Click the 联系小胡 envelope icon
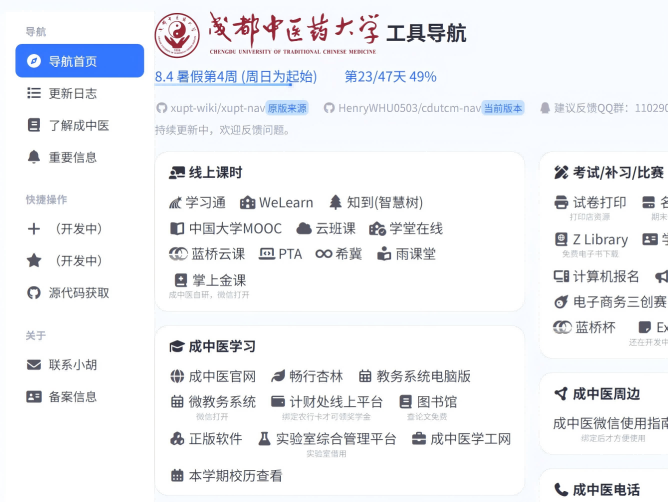668x502 pixels. tap(34, 365)
